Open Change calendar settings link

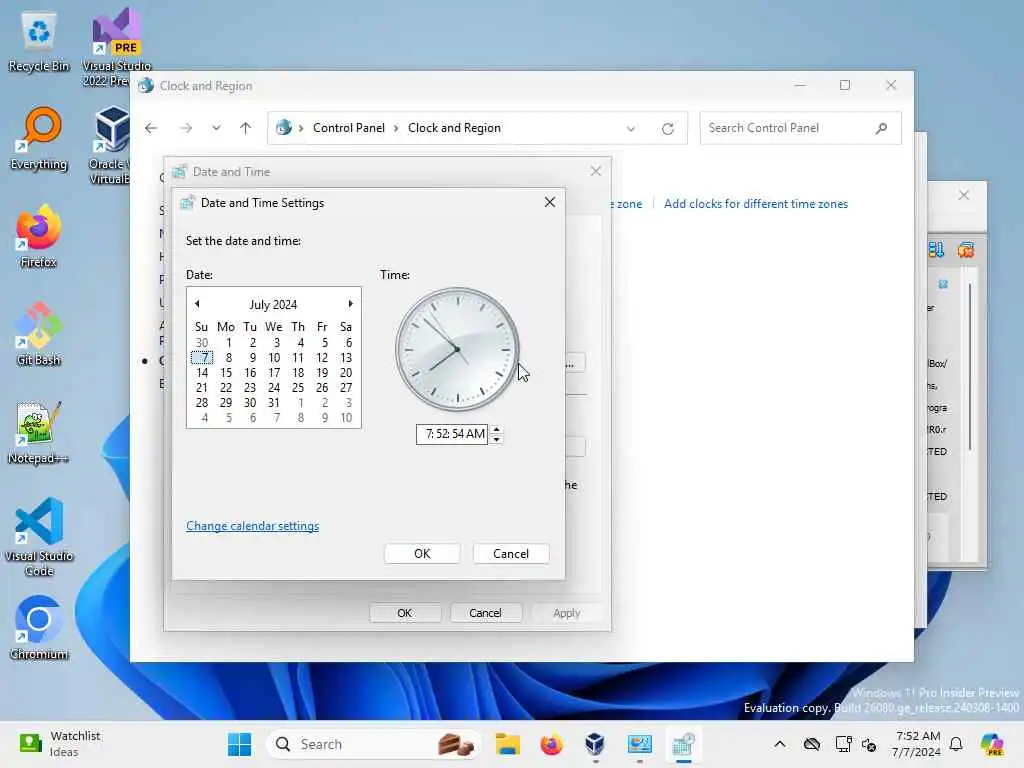253,526
